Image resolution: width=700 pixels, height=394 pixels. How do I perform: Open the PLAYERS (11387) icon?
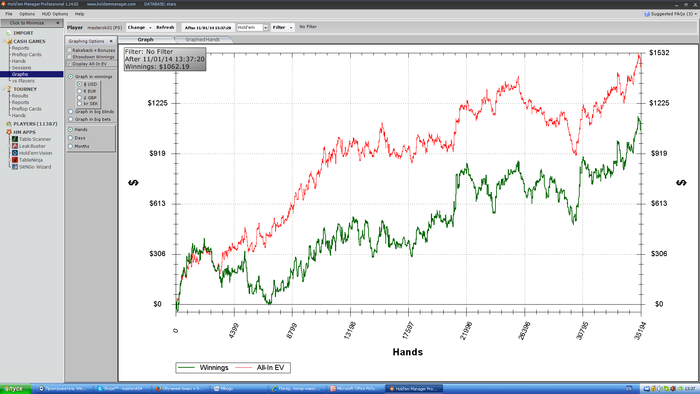coord(8,124)
